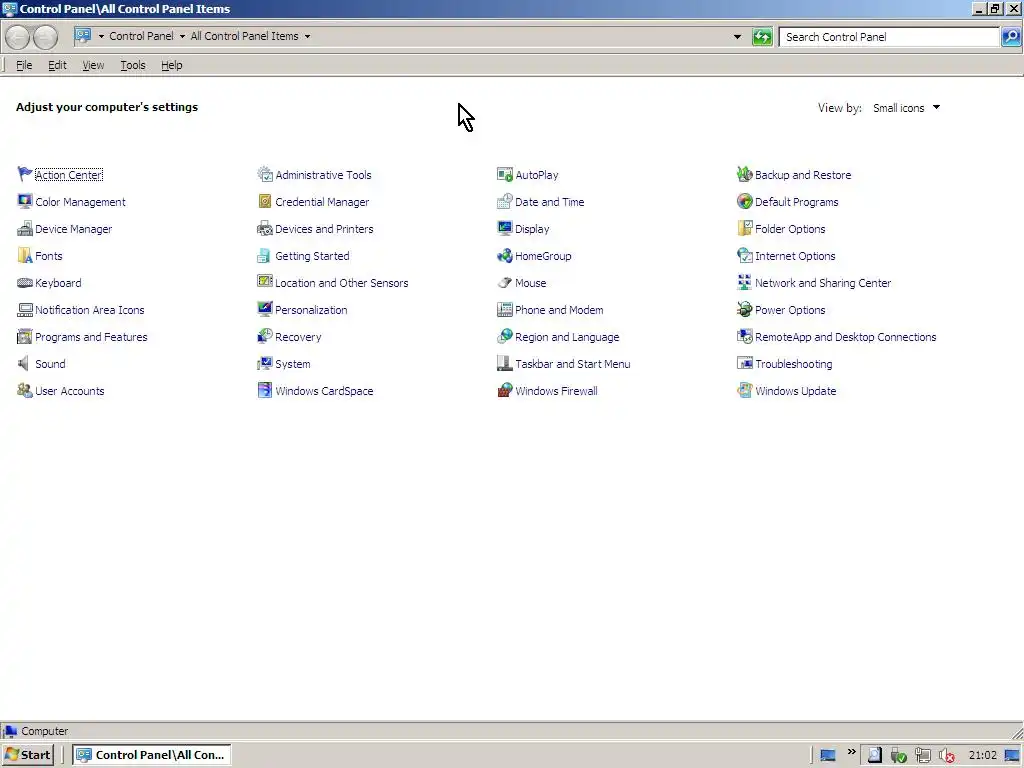Open the Location and Other Sensors link

(x=342, y=283)
